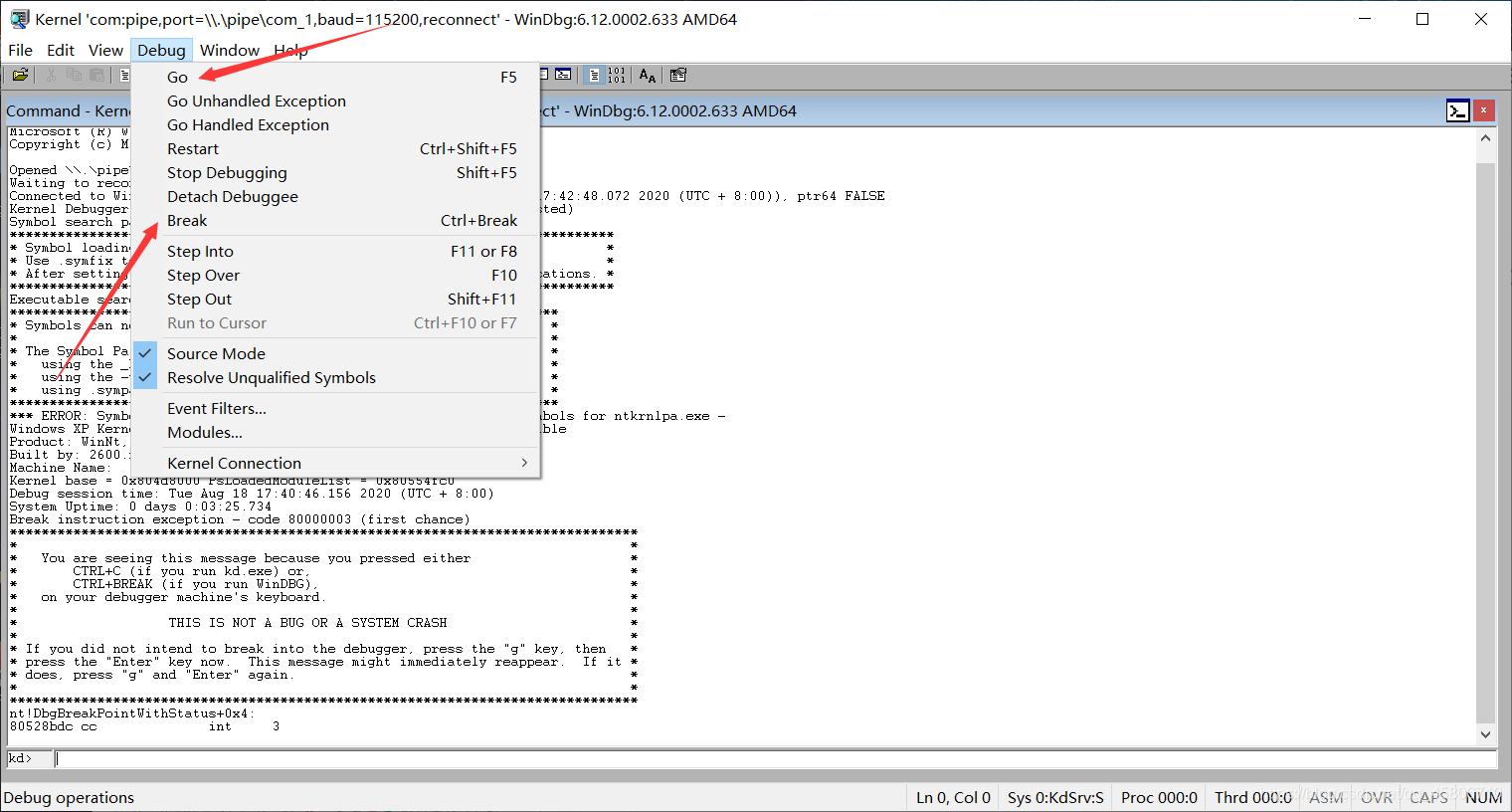Click the Open source file toolbar icon
1512x812 pixels.
[19, 75]
